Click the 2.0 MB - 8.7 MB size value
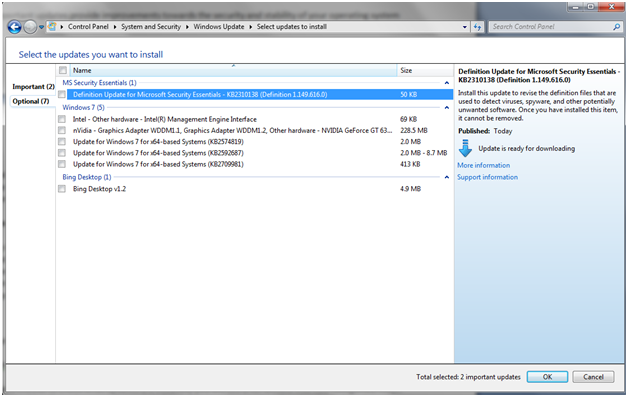The width and height of the screenshot is (628, 397). click(x=424, y=153)
